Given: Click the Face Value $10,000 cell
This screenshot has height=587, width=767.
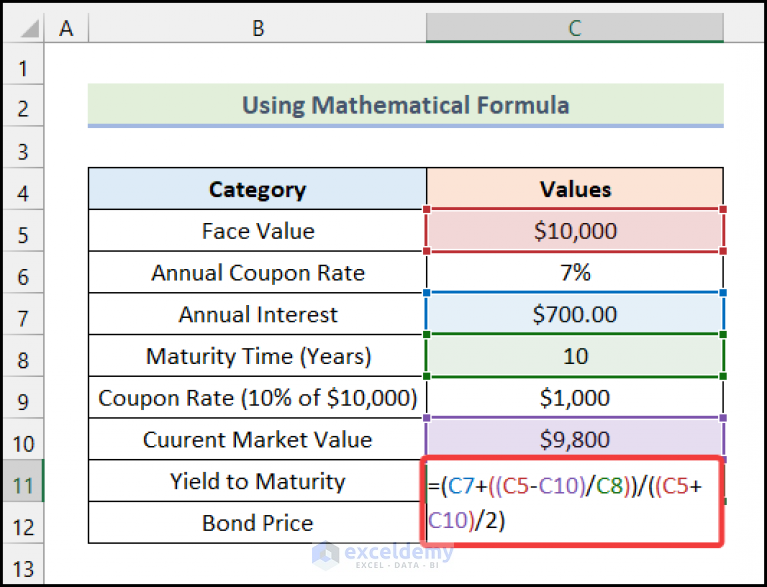Looking at the screenshot, I should click(x=575, y=230).
